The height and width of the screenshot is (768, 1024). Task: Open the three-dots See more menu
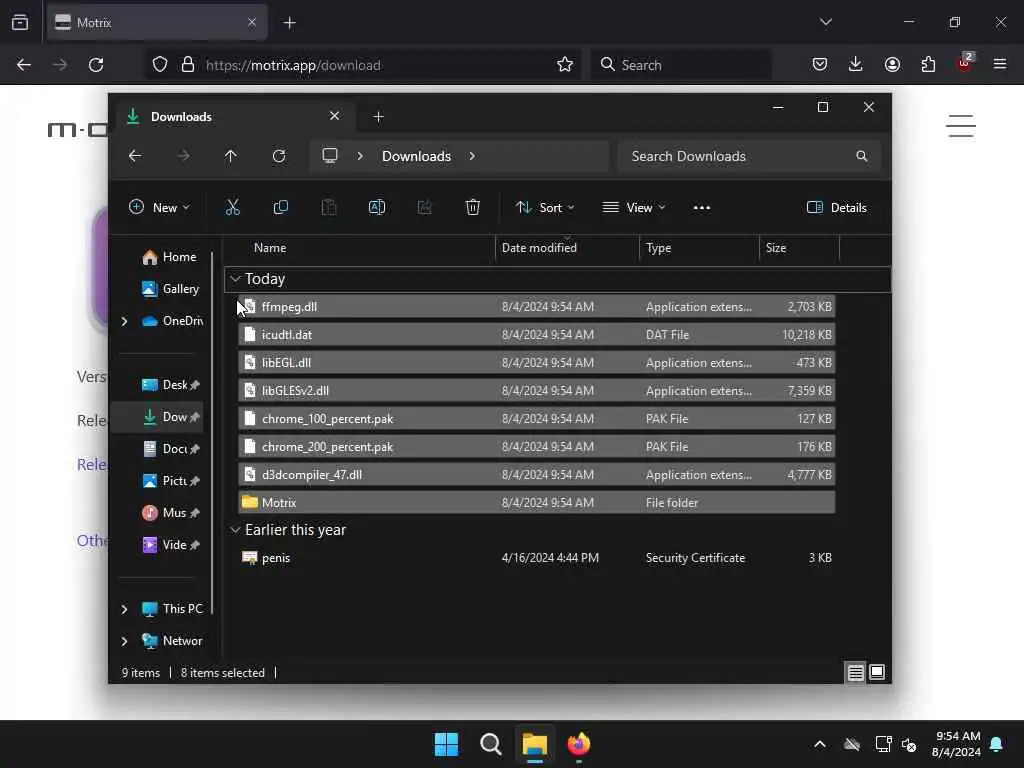coord(701,208)
